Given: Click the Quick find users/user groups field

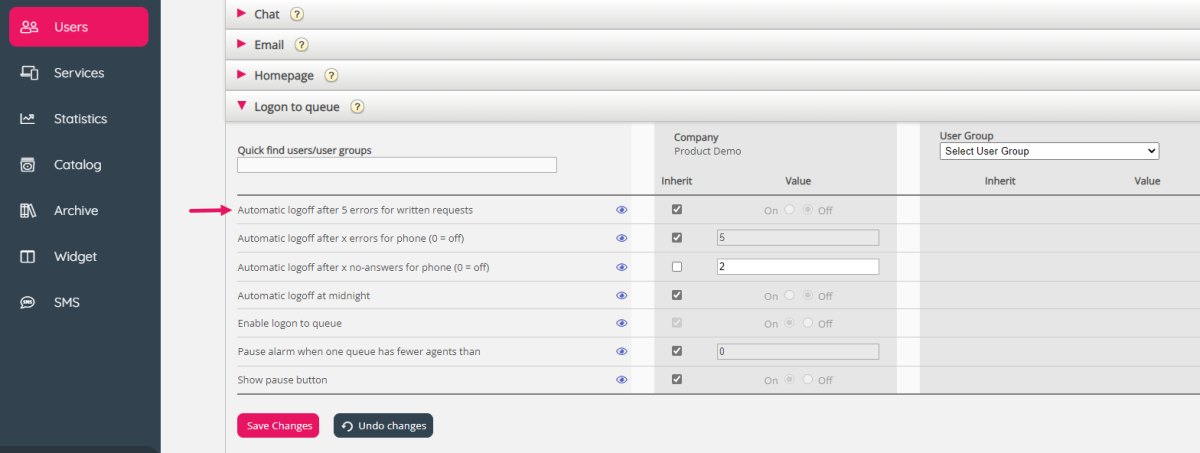Looking at the screenshot, I should click(397, 165).
